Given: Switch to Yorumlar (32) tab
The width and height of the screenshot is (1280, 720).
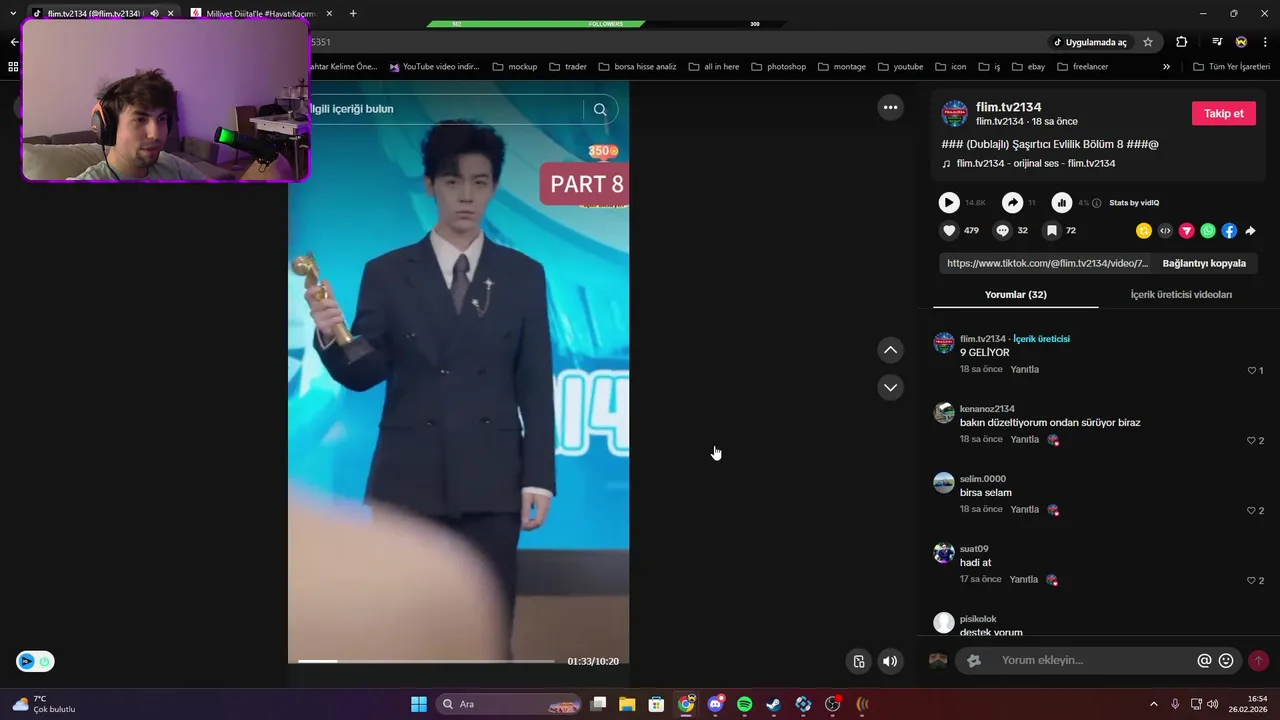Looking at the screenshot, I should coord(1015,294).
